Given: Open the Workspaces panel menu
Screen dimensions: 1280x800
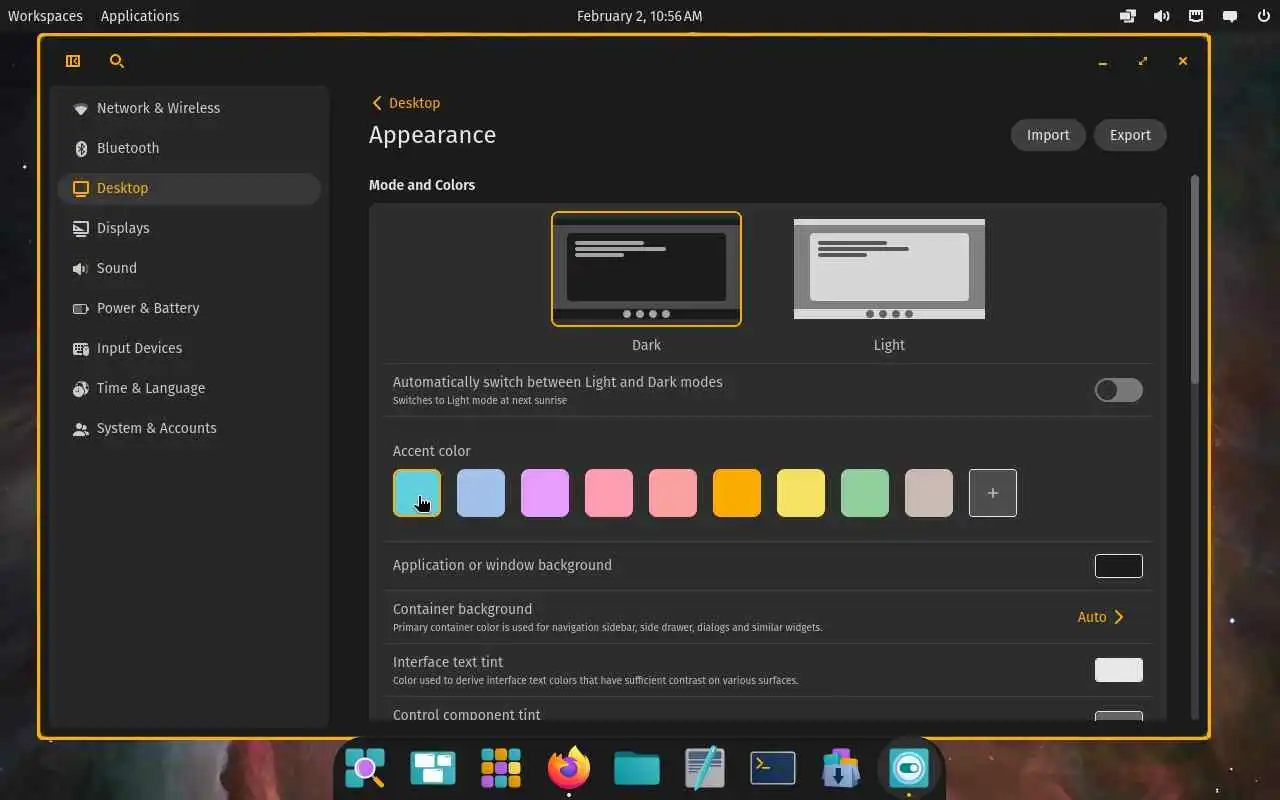Looking at the screenshot, I should tap(46, 16).
